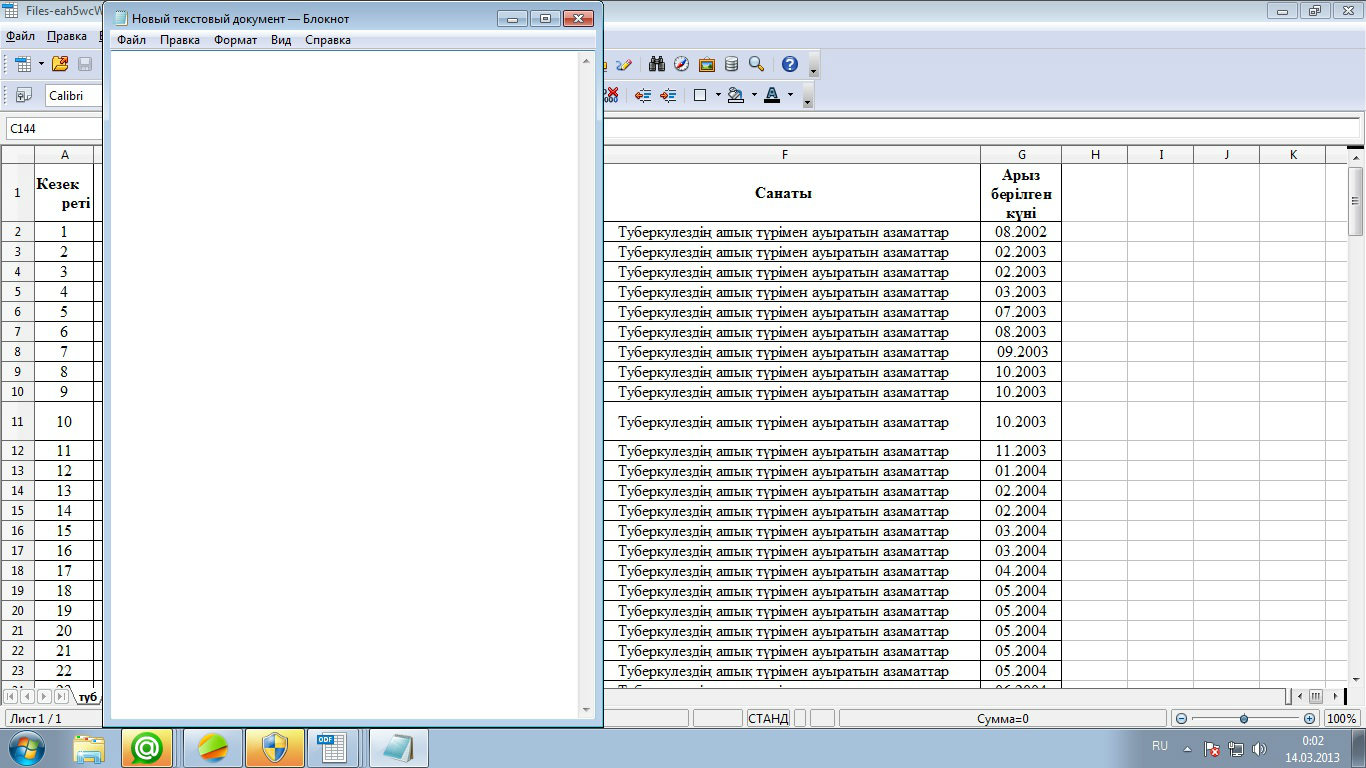Apply cell Borders icon

tap(700, 95)
